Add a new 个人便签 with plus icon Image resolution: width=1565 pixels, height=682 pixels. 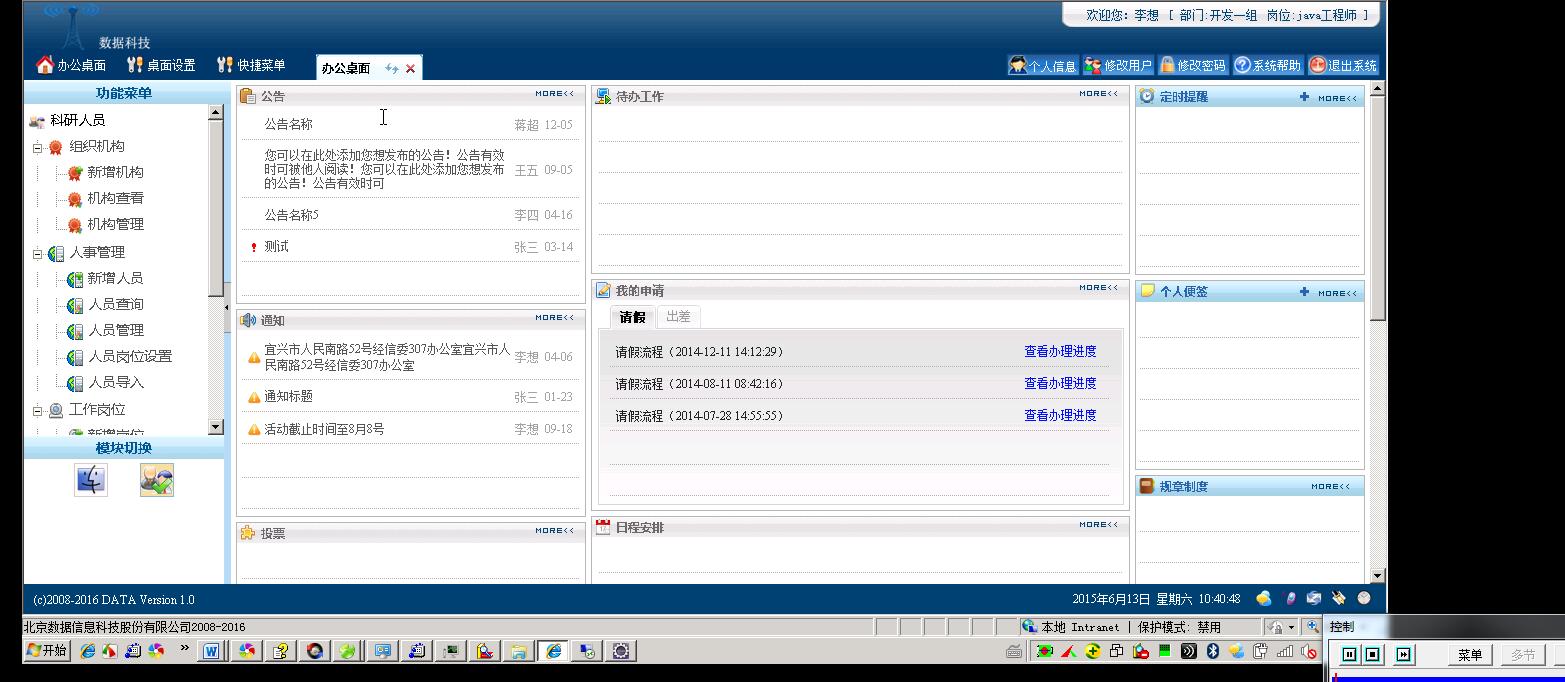(1304, 292)
